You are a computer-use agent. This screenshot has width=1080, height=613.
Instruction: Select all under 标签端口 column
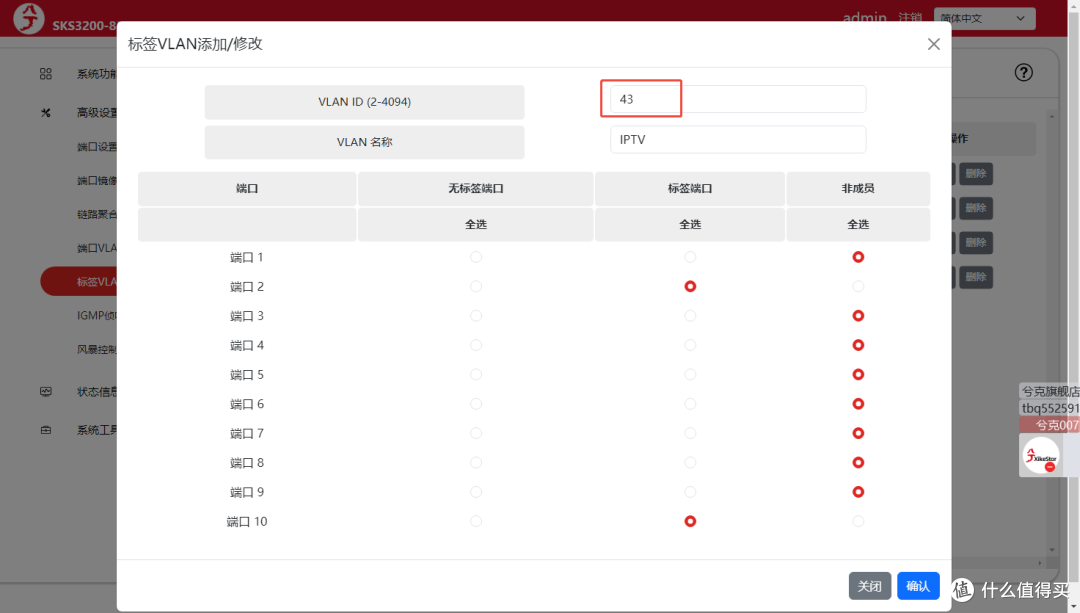689,225
